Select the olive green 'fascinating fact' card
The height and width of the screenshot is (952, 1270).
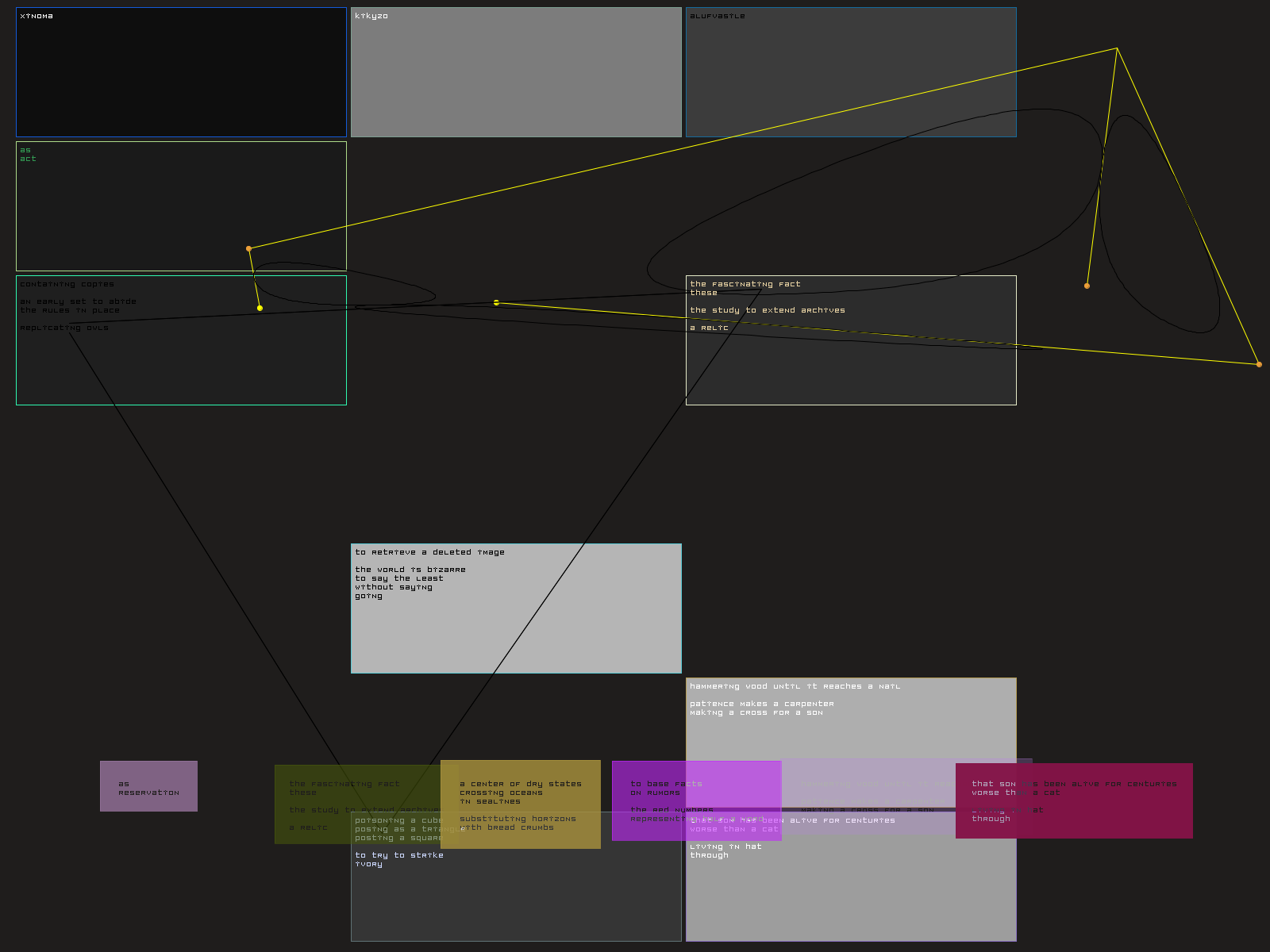(317, 825)
